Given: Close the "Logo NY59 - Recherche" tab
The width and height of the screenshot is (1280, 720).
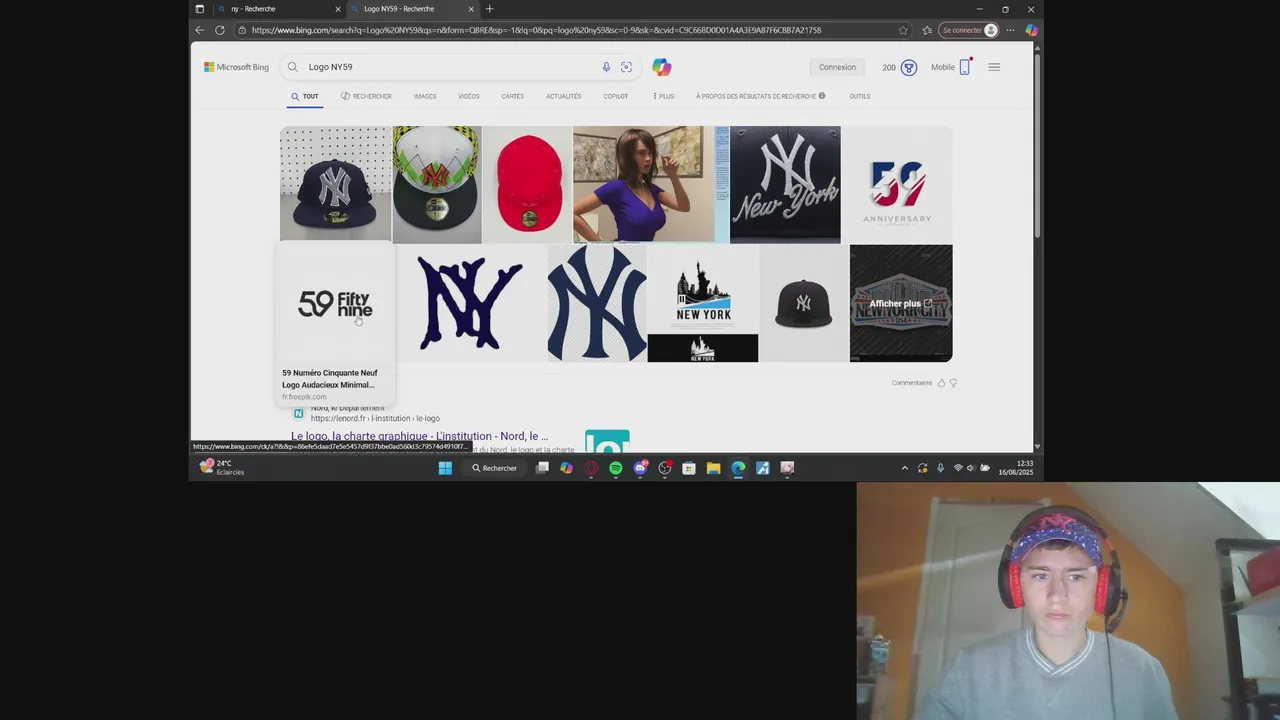Looking at the screenshot, I should tap(471, 9).
